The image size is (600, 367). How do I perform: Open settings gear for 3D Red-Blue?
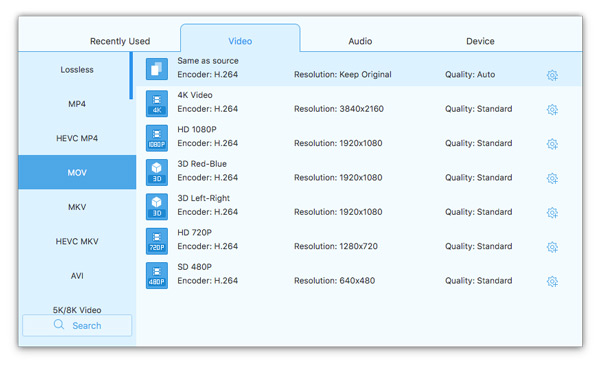(552, 178)
